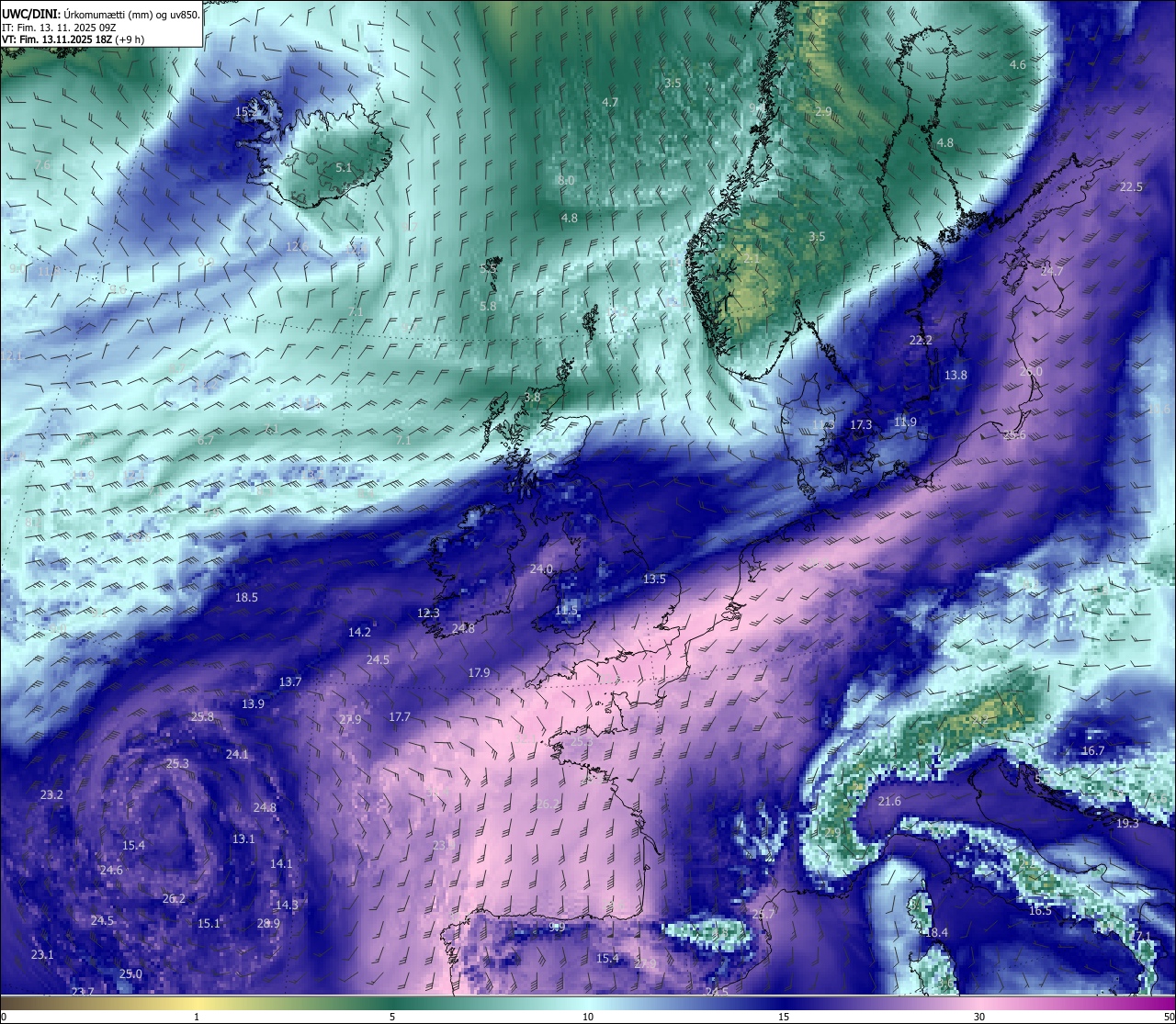Screen dimensions: 1176x1024
Task: Click the 8.0 value on the map
Action: coord(566,180)
